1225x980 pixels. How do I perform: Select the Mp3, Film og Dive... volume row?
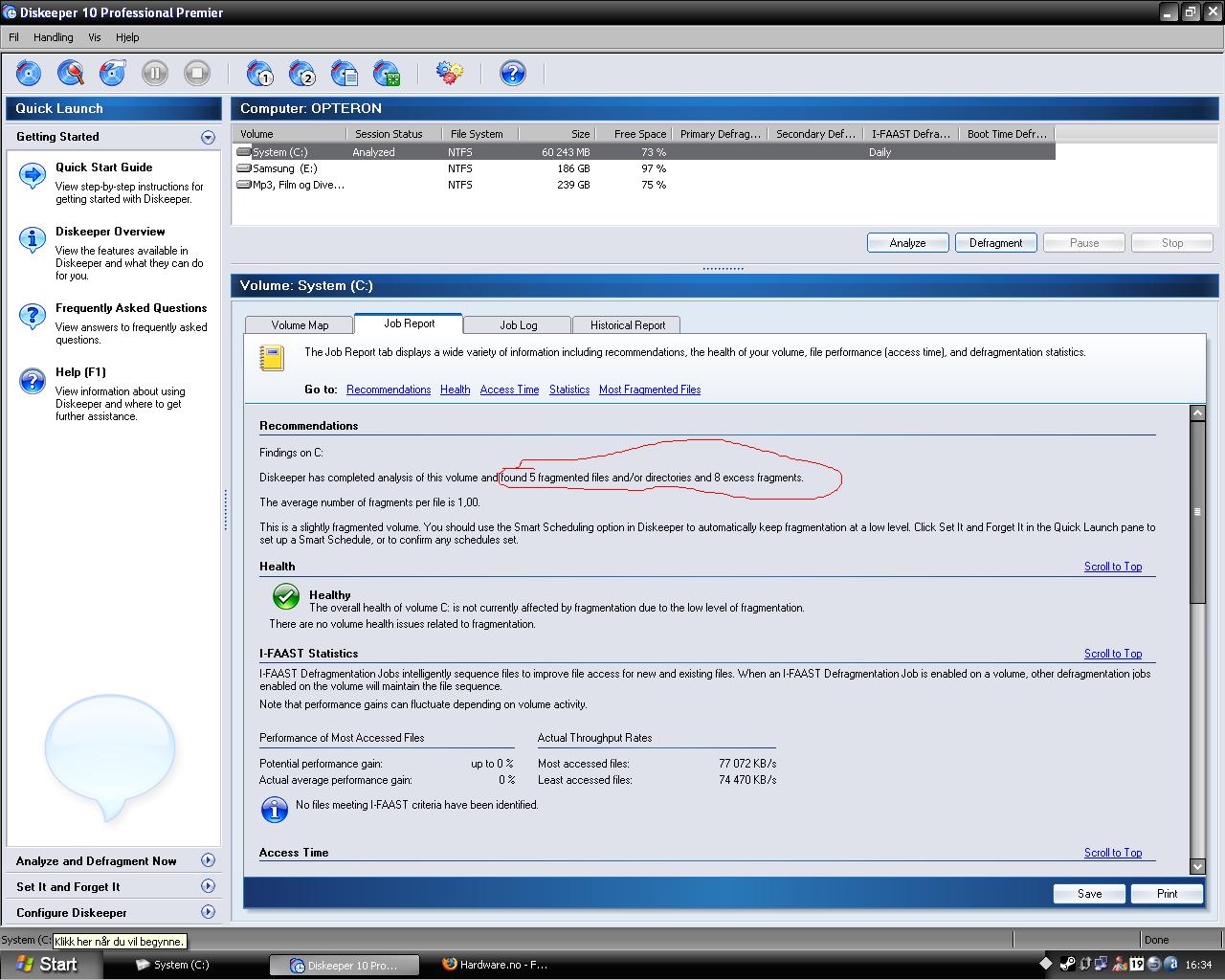[644, 185]
